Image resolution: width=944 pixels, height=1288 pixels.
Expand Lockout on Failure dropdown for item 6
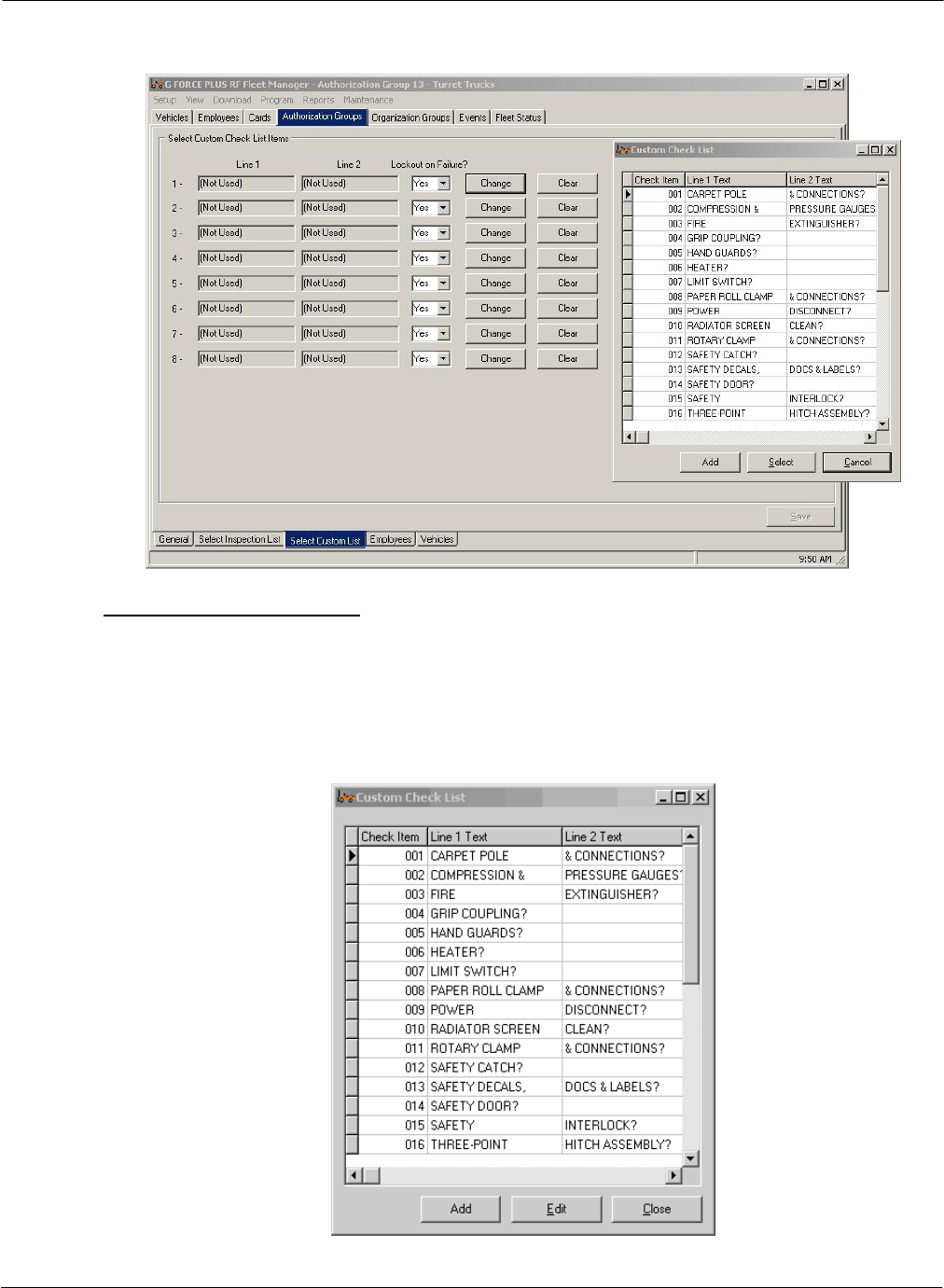tap(444, 309)
